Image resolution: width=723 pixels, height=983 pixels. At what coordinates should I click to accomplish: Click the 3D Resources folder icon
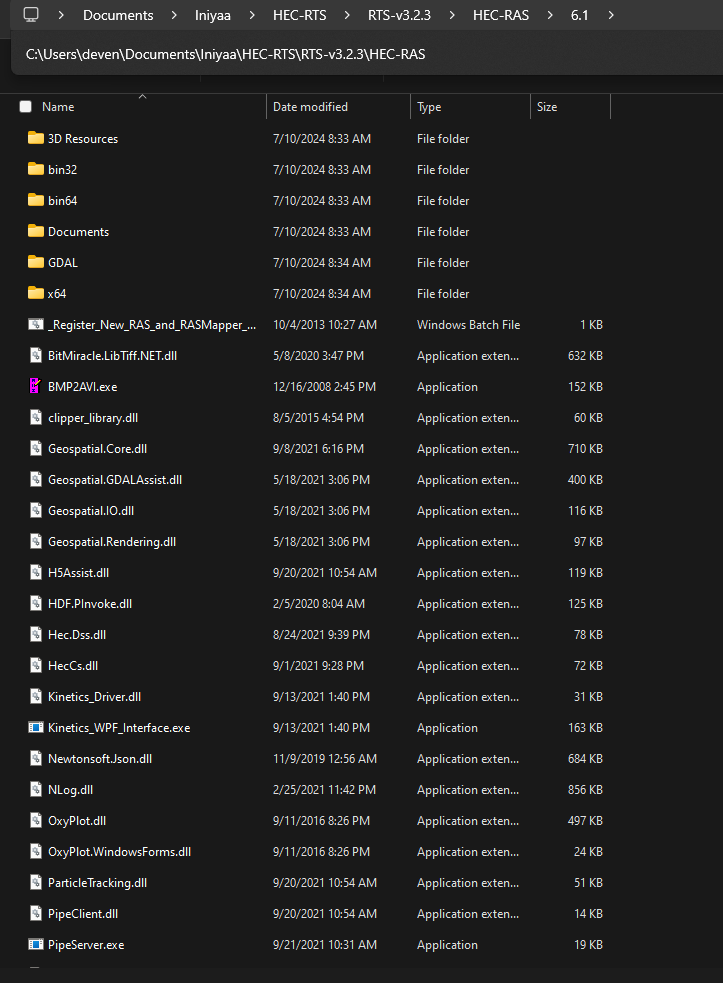coord(36,138)
